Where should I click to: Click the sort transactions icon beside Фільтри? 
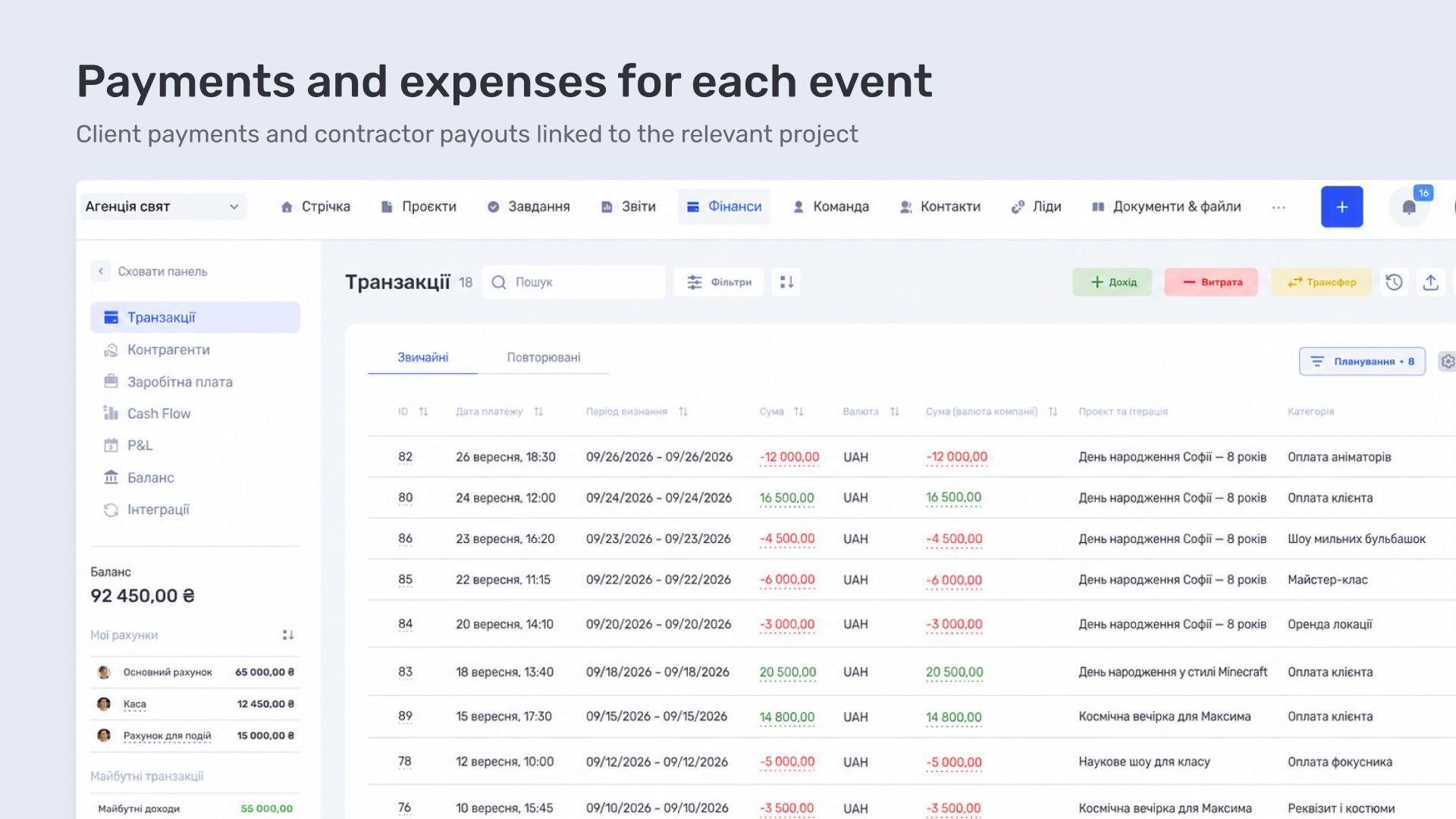pos(786,282)
